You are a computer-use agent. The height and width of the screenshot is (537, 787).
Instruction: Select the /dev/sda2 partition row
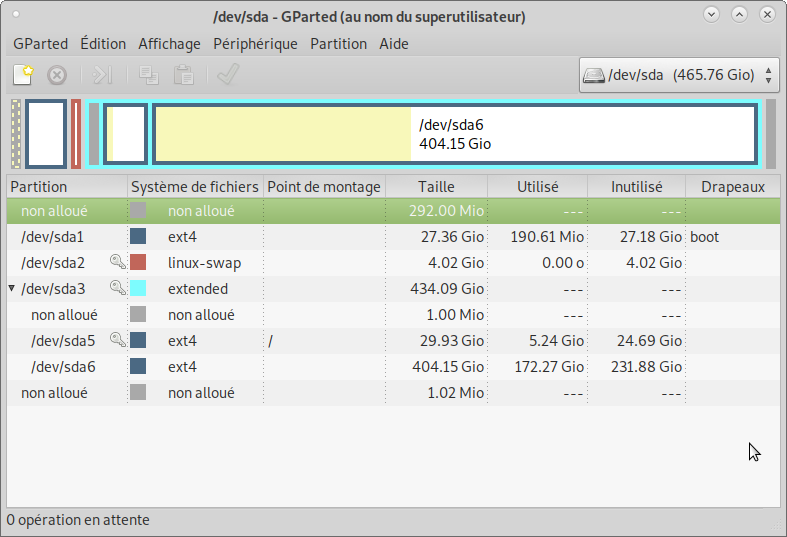click(394, 262)
